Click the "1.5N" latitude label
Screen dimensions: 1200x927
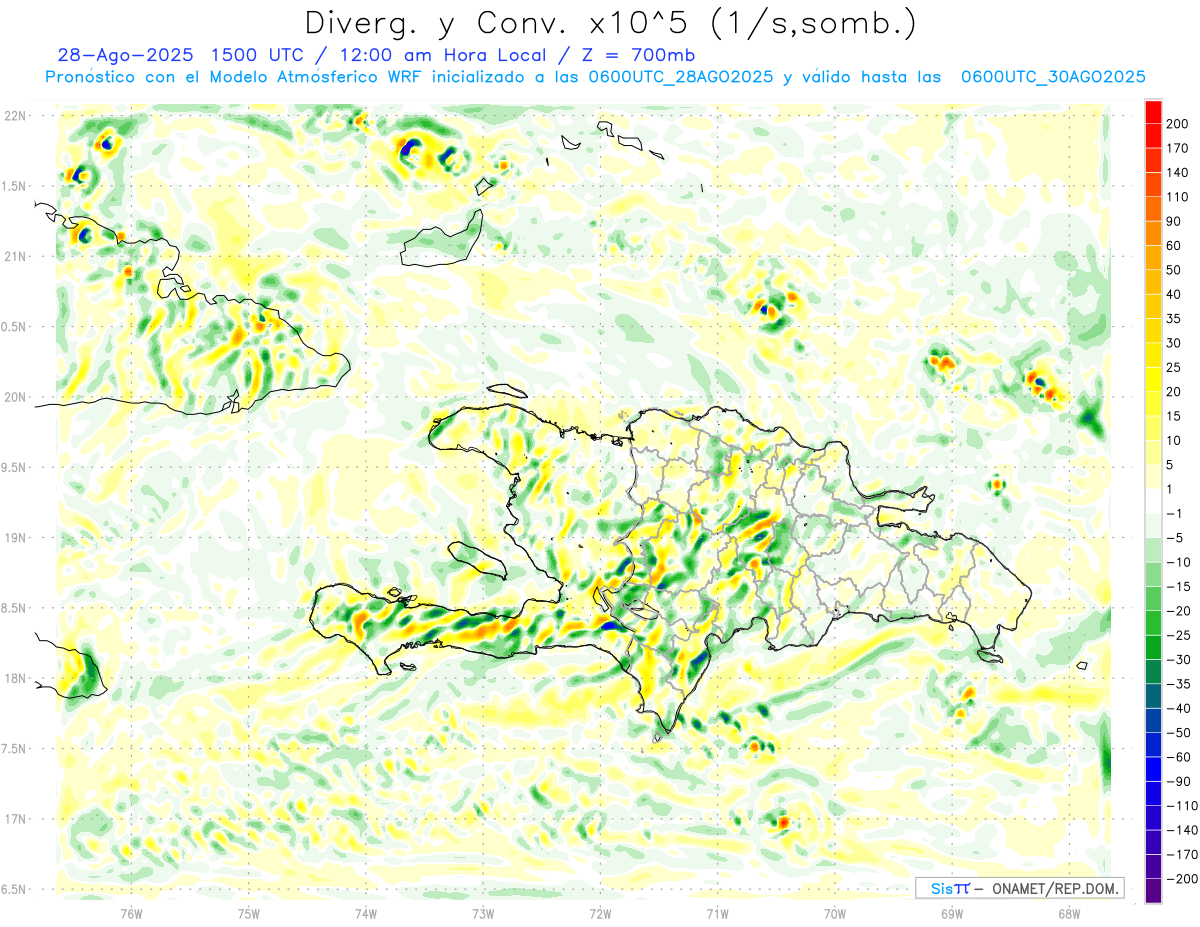tap(13, 186)
